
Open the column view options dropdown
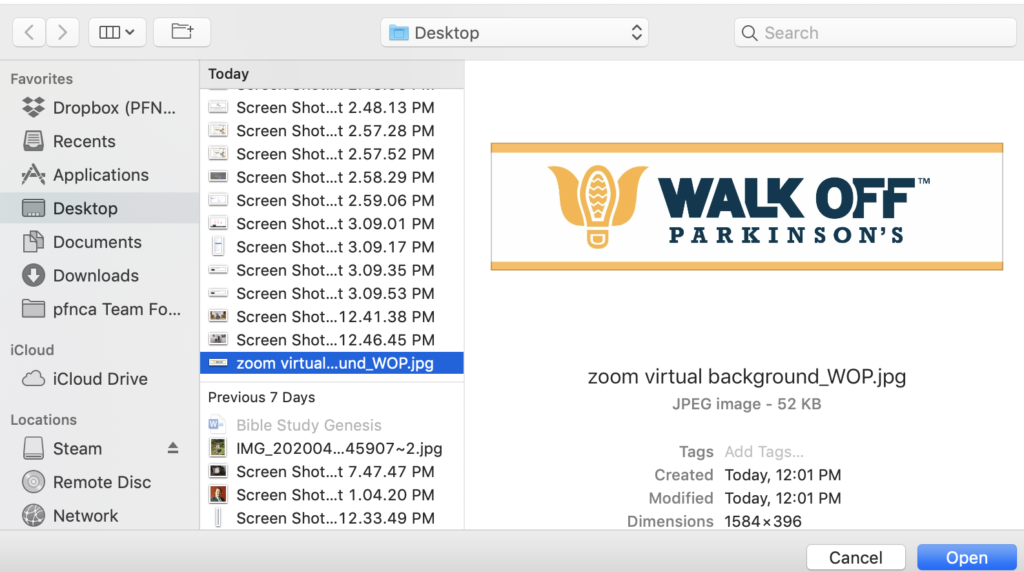point(117,32)
